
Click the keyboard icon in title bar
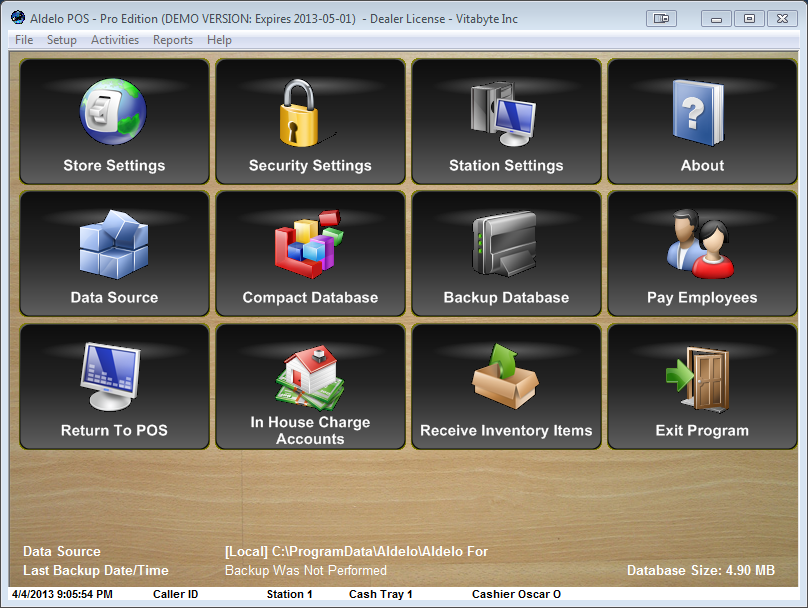click(661, 18)
